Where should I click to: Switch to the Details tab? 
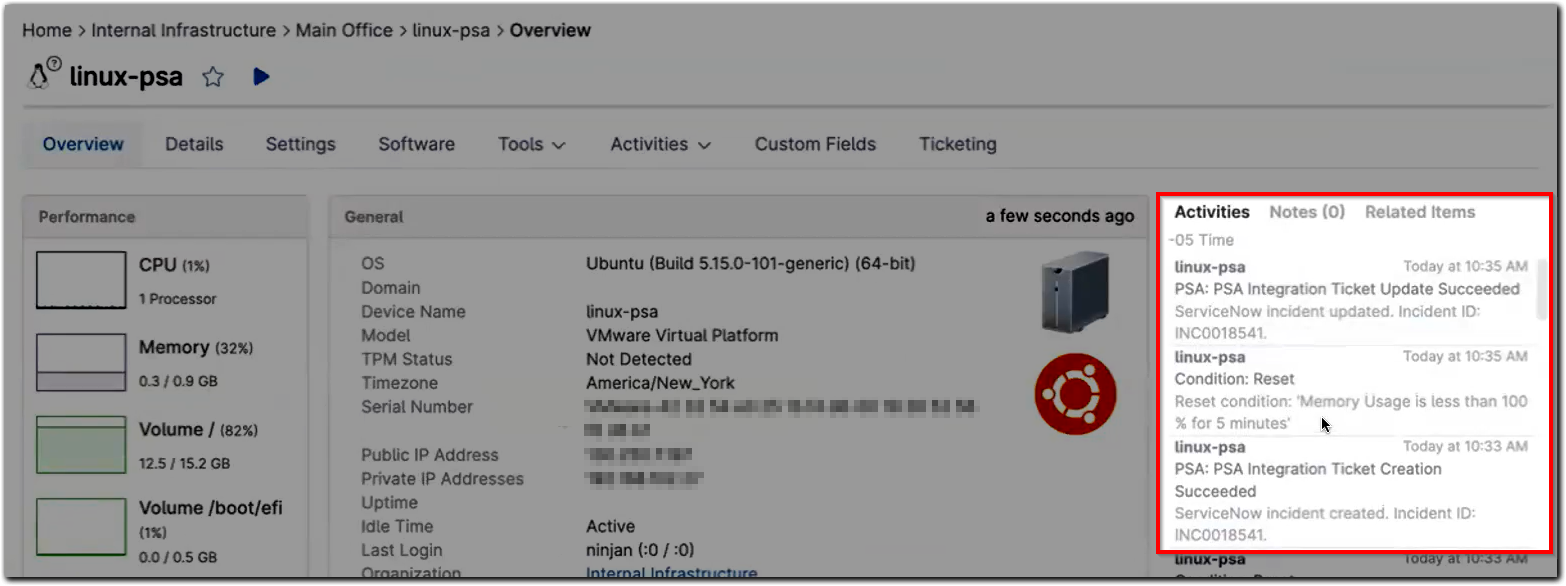coord(194,144)
